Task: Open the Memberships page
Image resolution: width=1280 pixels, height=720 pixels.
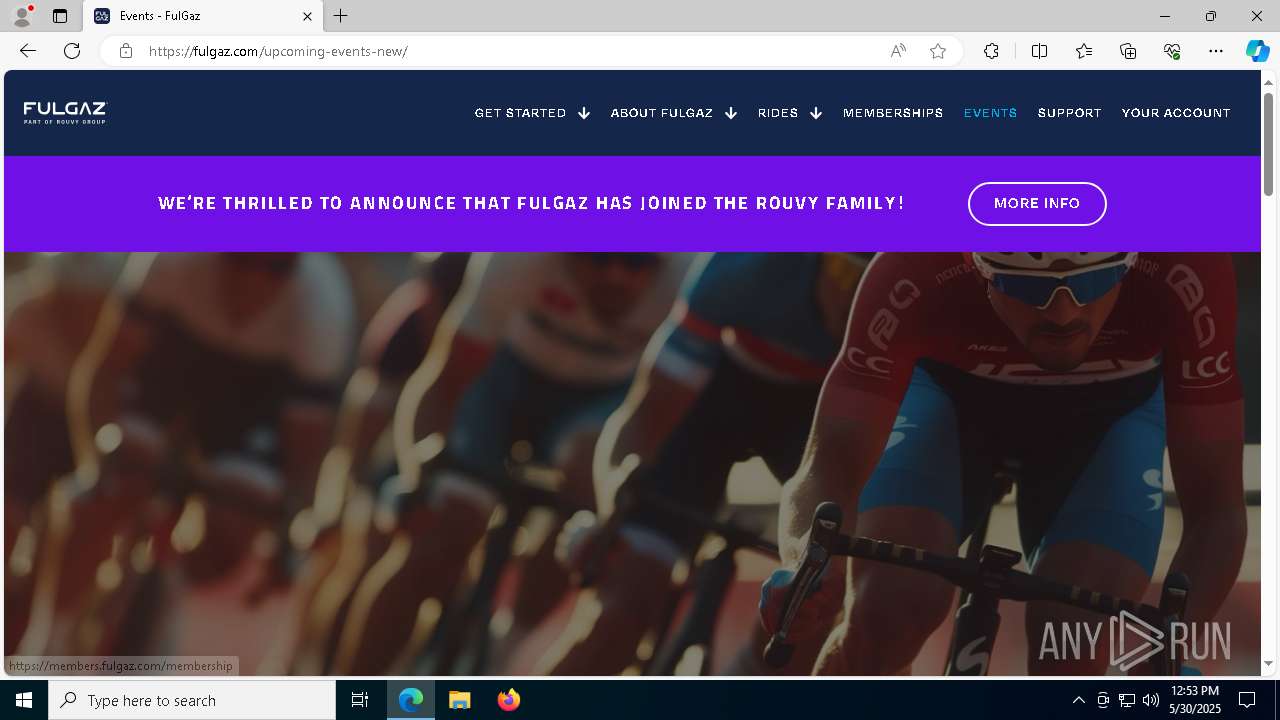Action: (x=893, y=113)
